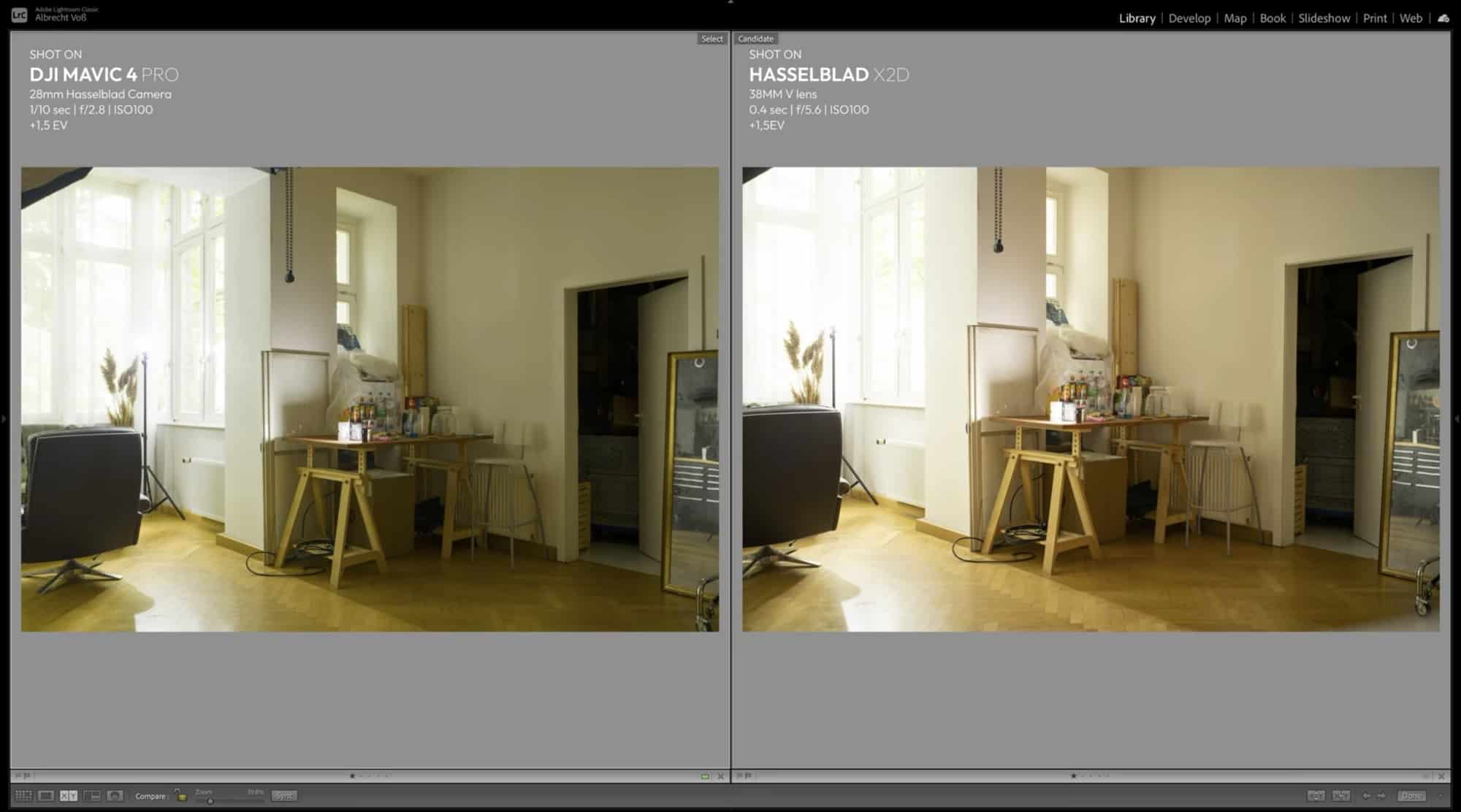
Task: Switch to Survey view
Action: pyautogui.click(x=91, y=795)
